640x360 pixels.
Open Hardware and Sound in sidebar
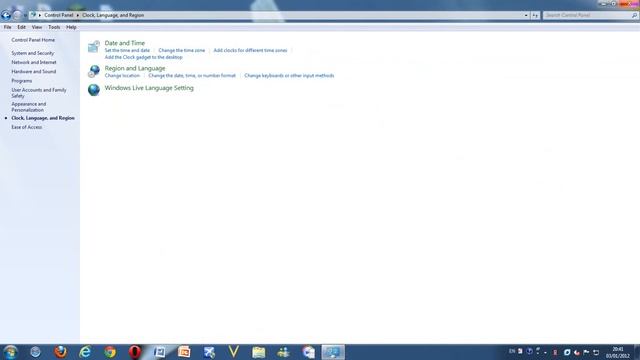[x=33, y=71]
